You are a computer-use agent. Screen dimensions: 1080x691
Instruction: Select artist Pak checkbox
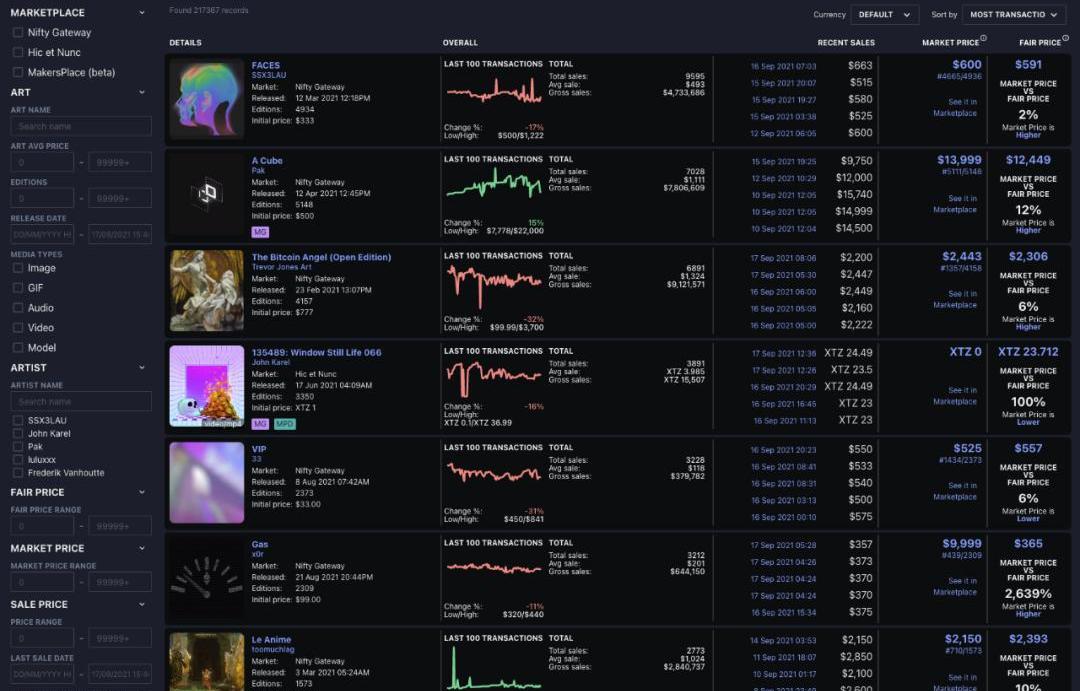tap(18, 446)
